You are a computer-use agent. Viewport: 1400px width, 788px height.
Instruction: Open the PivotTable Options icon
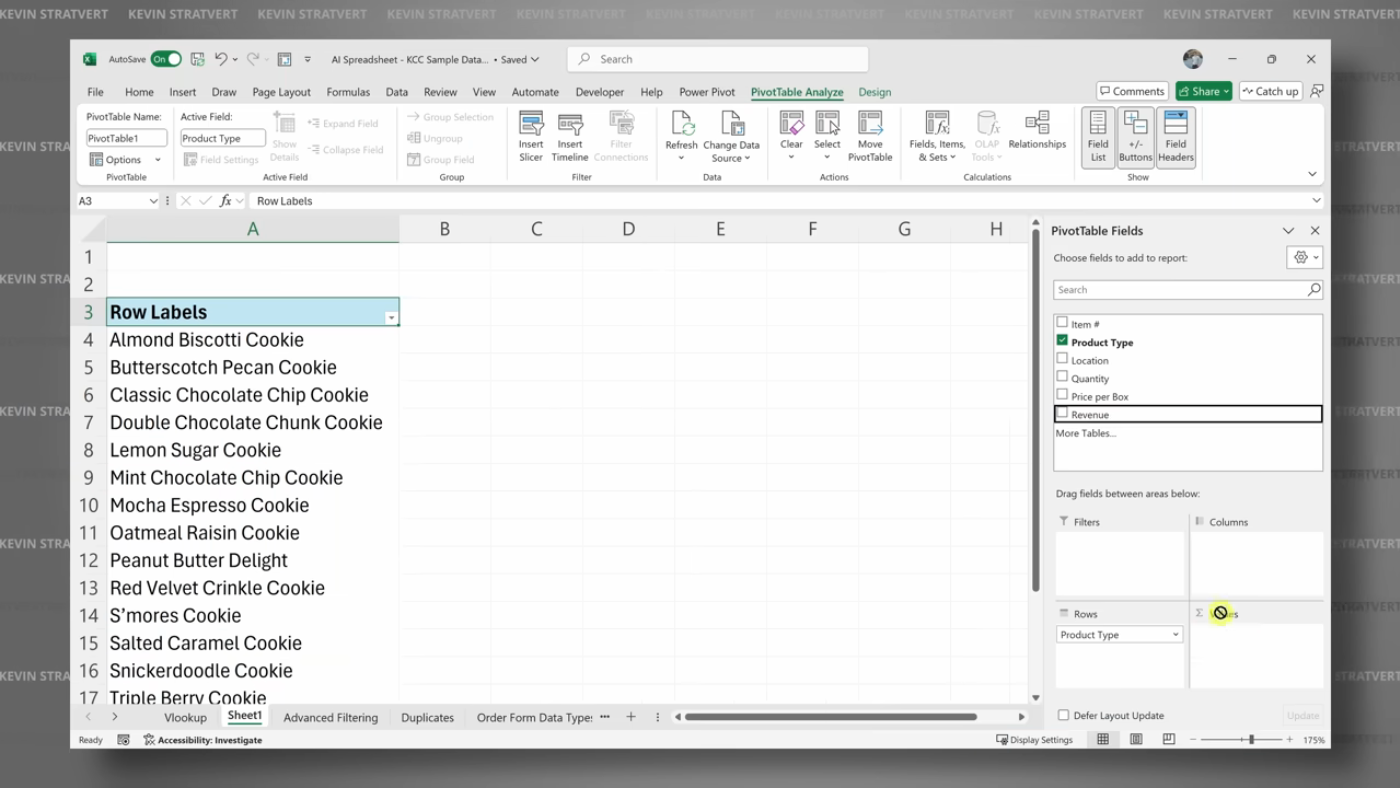click(x=96, y=160)
